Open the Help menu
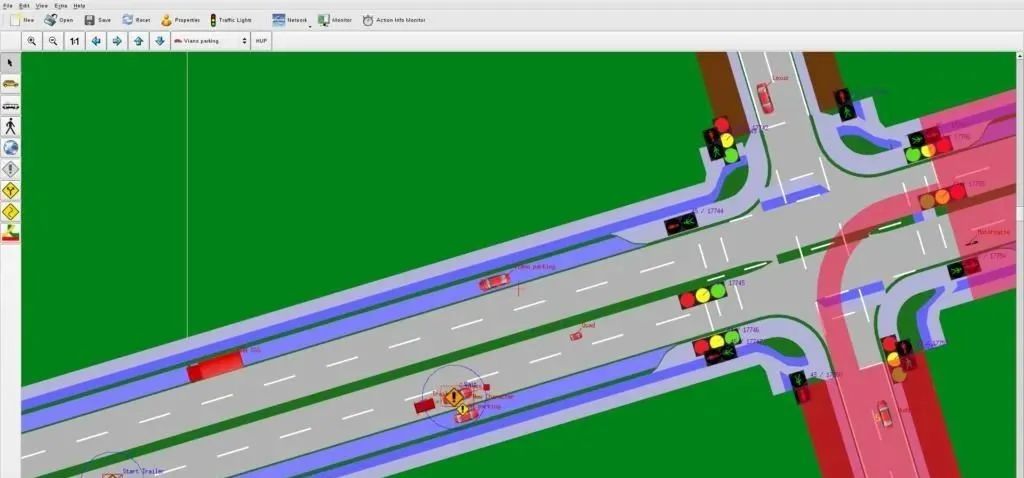The height and width of the screenshot is (478, 1024). (79, 5)
